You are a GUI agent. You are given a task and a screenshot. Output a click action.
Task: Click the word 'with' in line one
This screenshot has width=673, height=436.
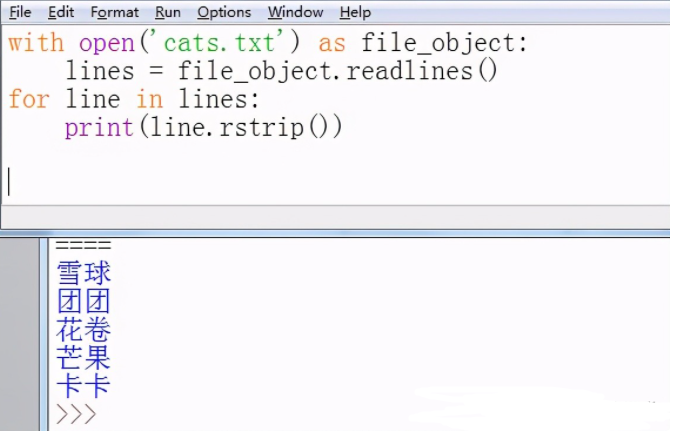point(36,43)
